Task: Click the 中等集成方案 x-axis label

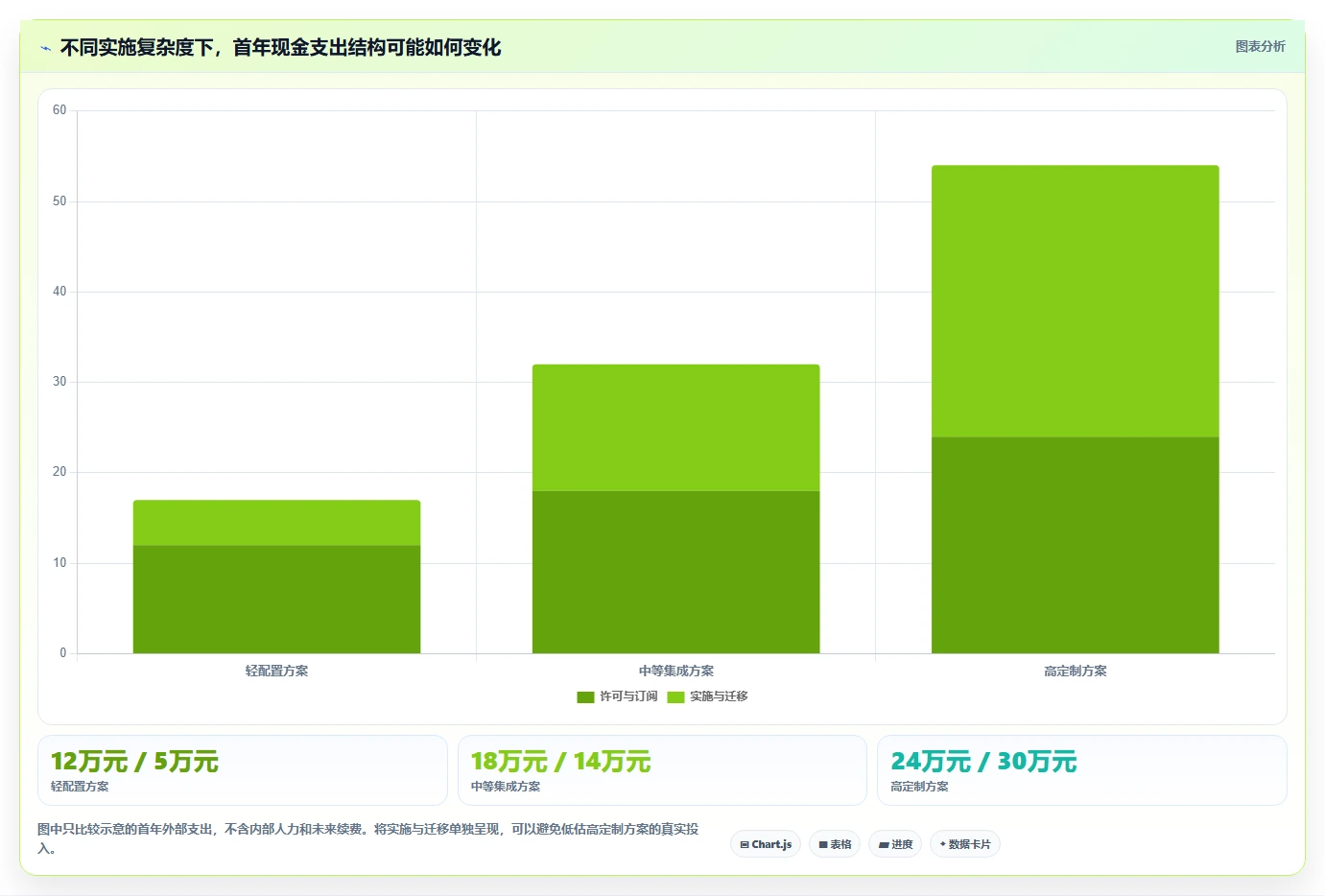Action: [675, 671]
